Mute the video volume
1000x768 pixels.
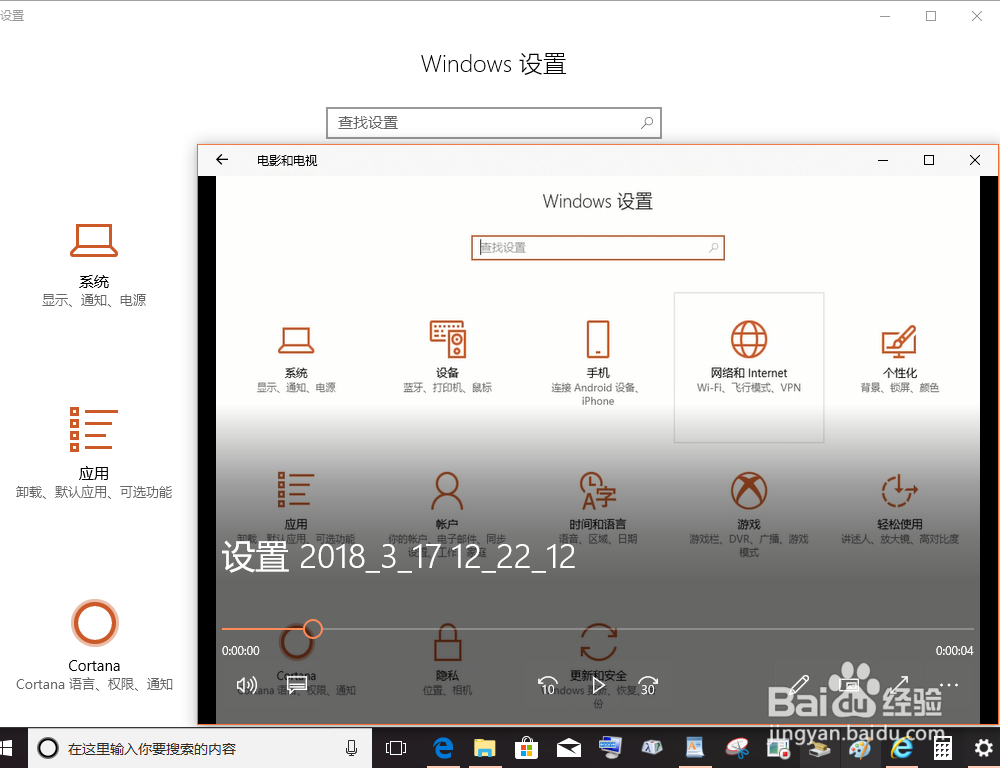click(x=246, y=686)
